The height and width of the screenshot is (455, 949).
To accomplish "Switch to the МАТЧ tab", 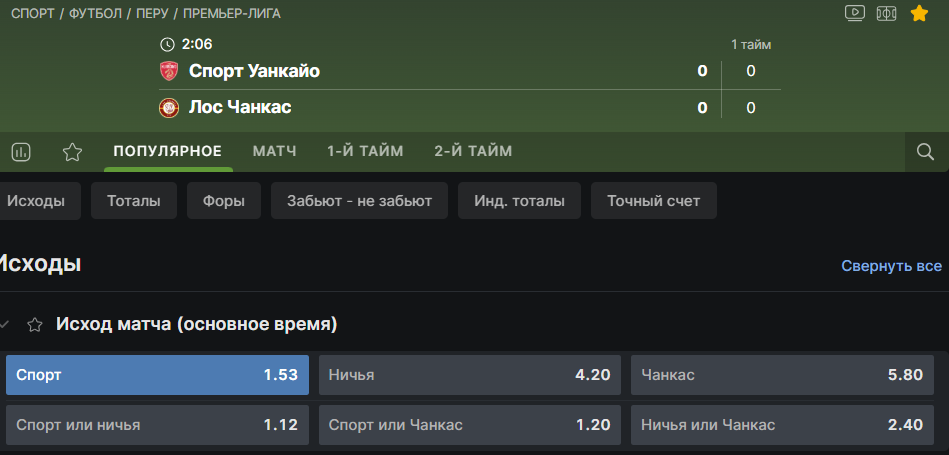I will (x=275, y=151).
